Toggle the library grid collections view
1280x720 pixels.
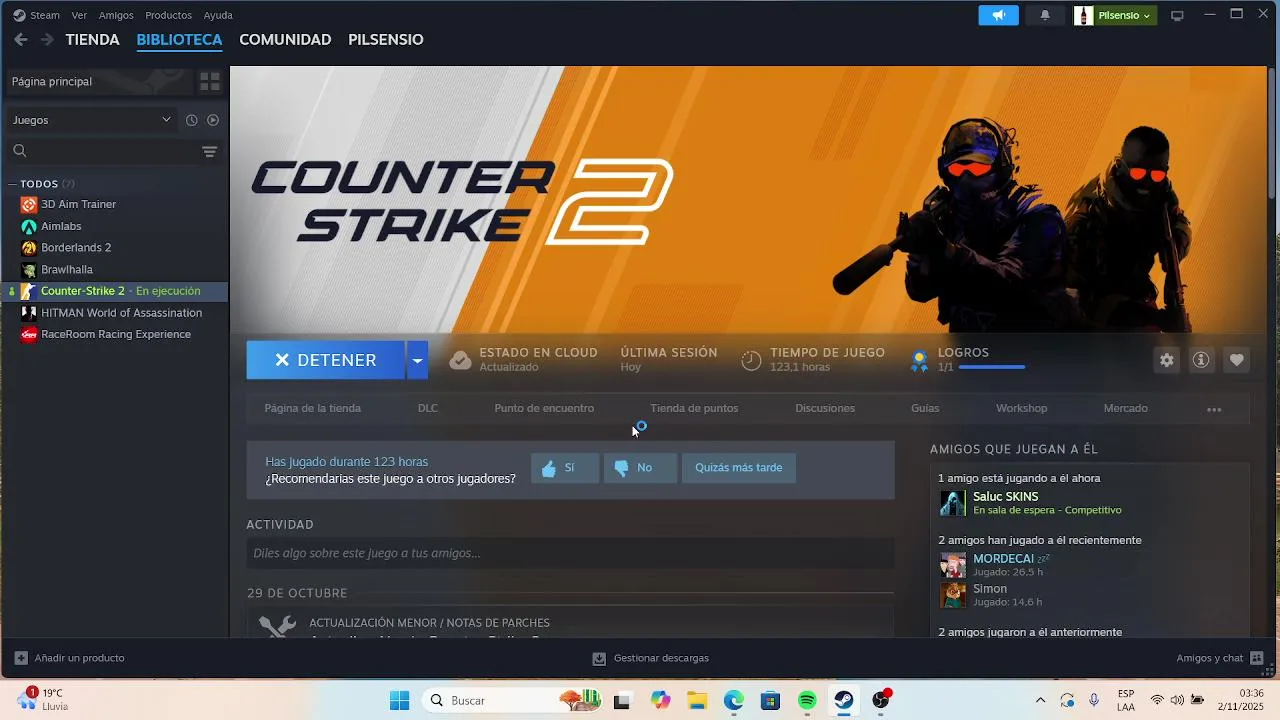click(x=210, y=81)
